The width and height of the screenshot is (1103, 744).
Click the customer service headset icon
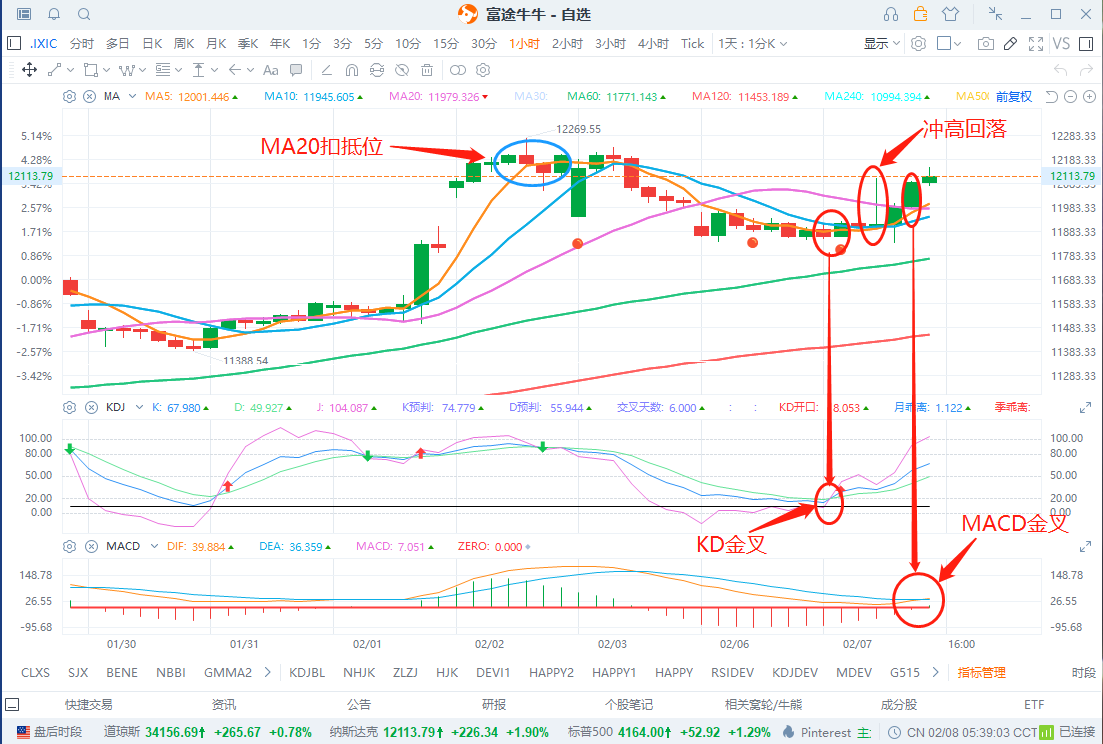point(891,14)
